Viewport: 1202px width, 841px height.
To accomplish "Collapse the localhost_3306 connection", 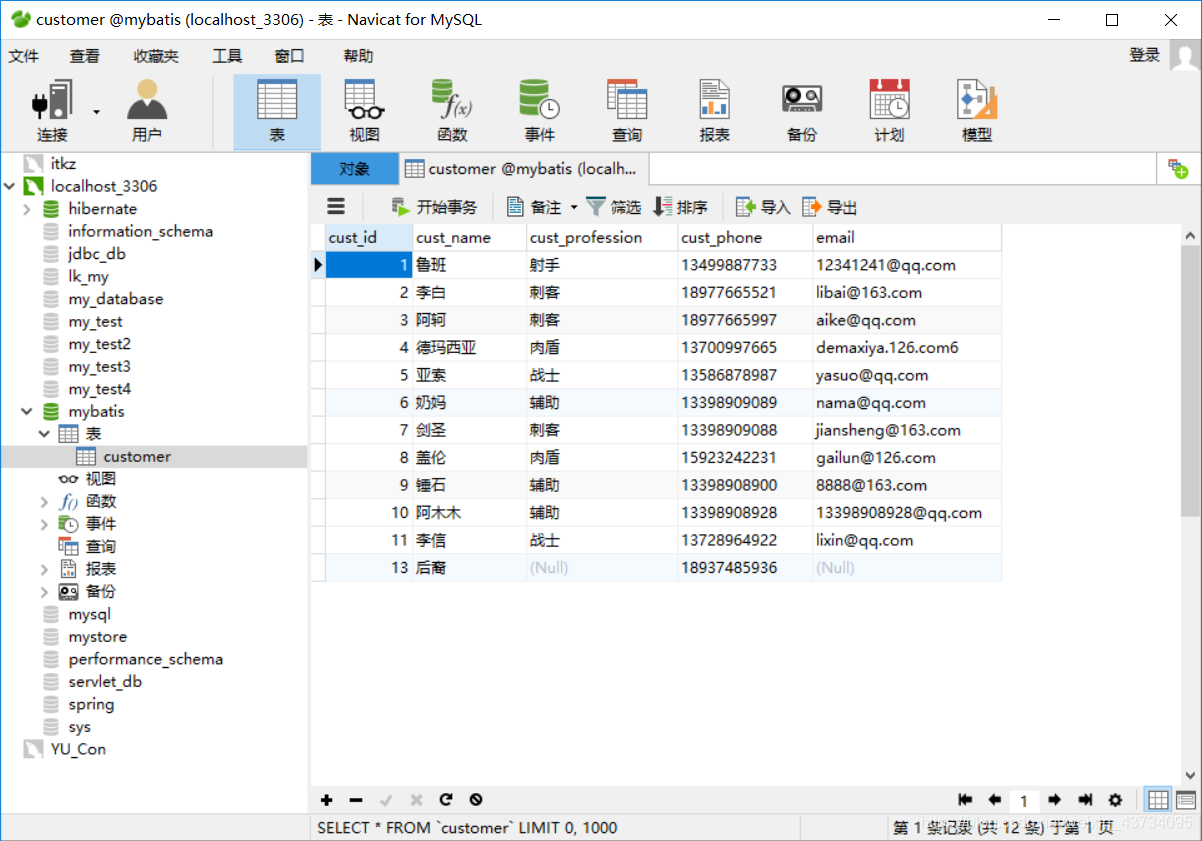I will [10, 186].
